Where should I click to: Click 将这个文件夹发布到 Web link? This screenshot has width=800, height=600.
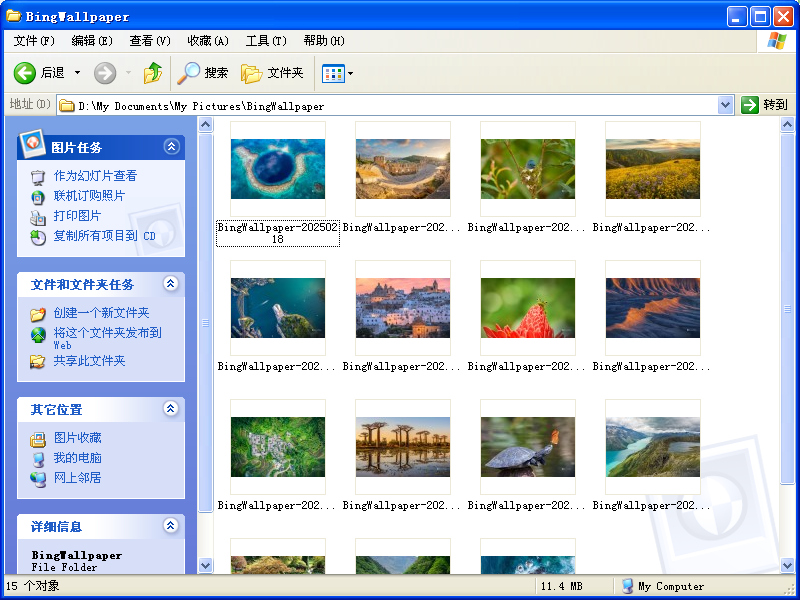click(108, 338)
